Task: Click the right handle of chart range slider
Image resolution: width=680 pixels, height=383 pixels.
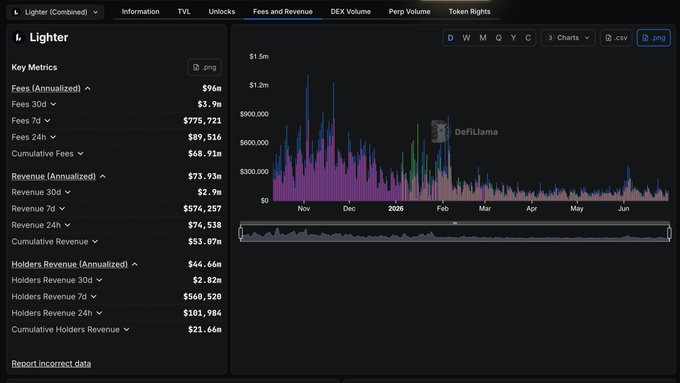Action: pyautogui.click(x=669, y=233)
